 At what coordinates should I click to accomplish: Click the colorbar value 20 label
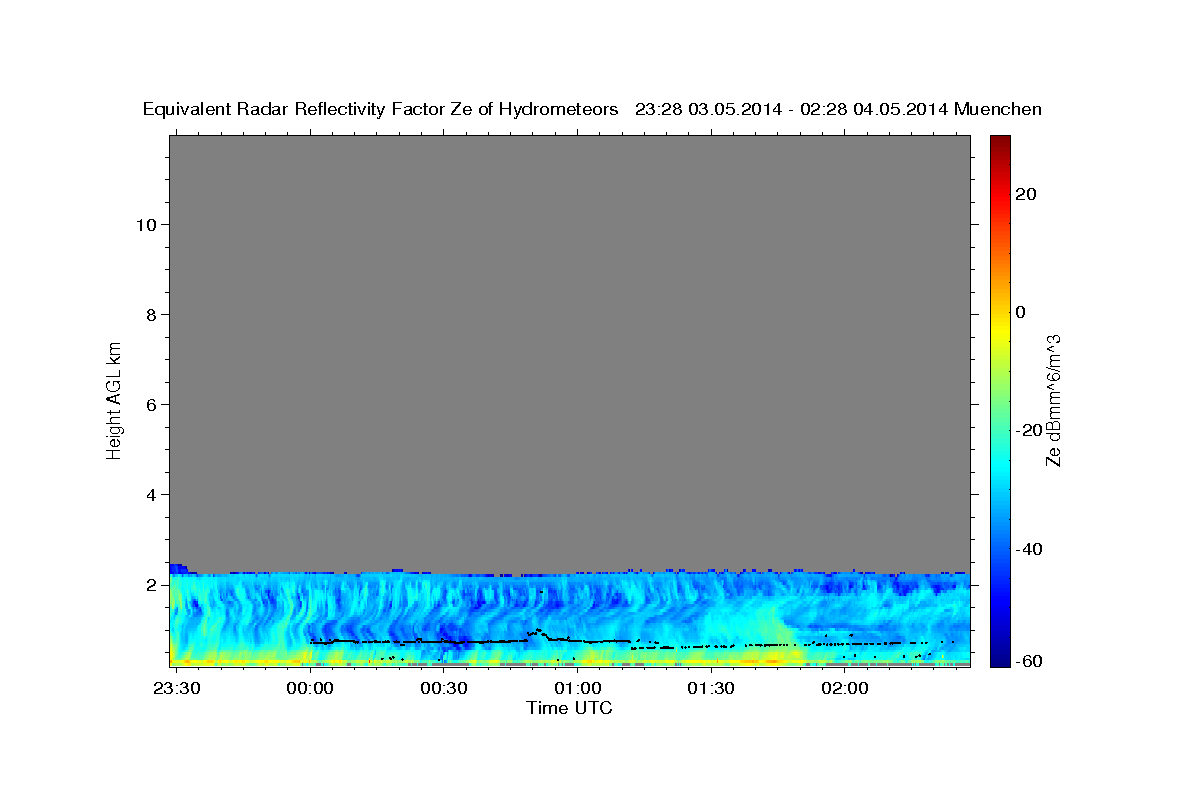point(1026,194)
